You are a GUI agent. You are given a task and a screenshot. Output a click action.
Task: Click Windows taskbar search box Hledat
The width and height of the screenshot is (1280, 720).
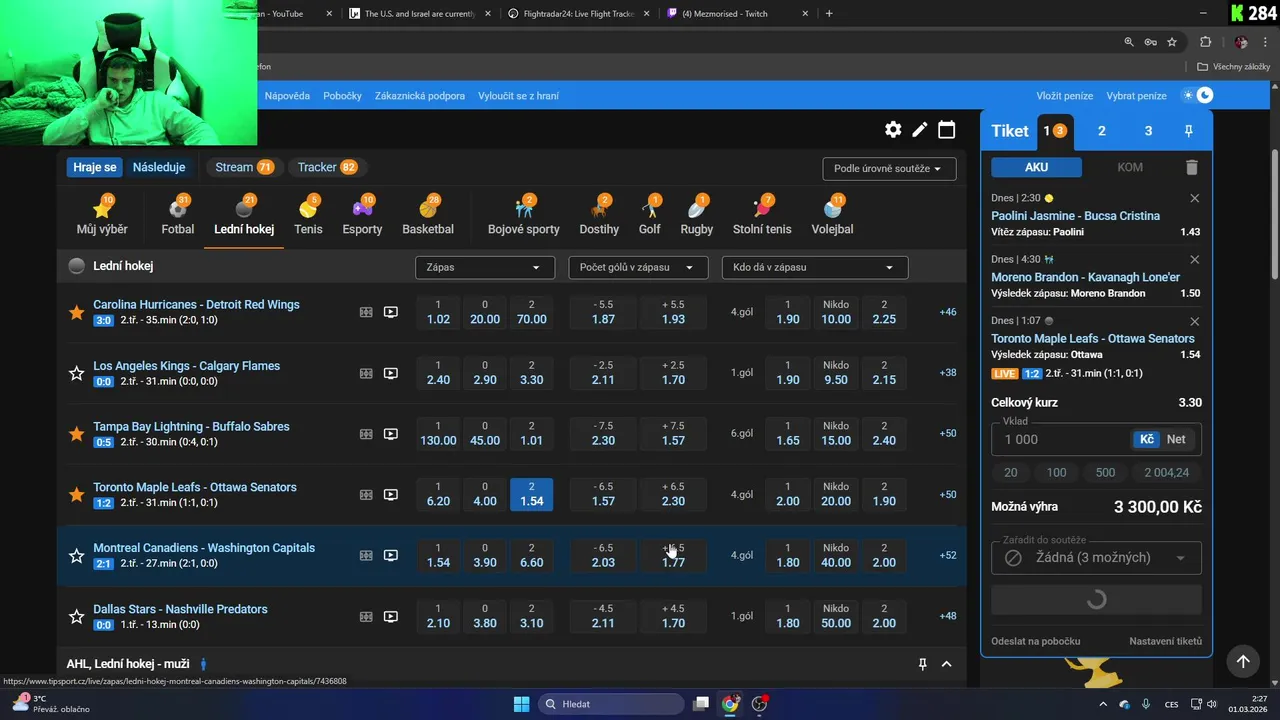(x=610, y=704)
